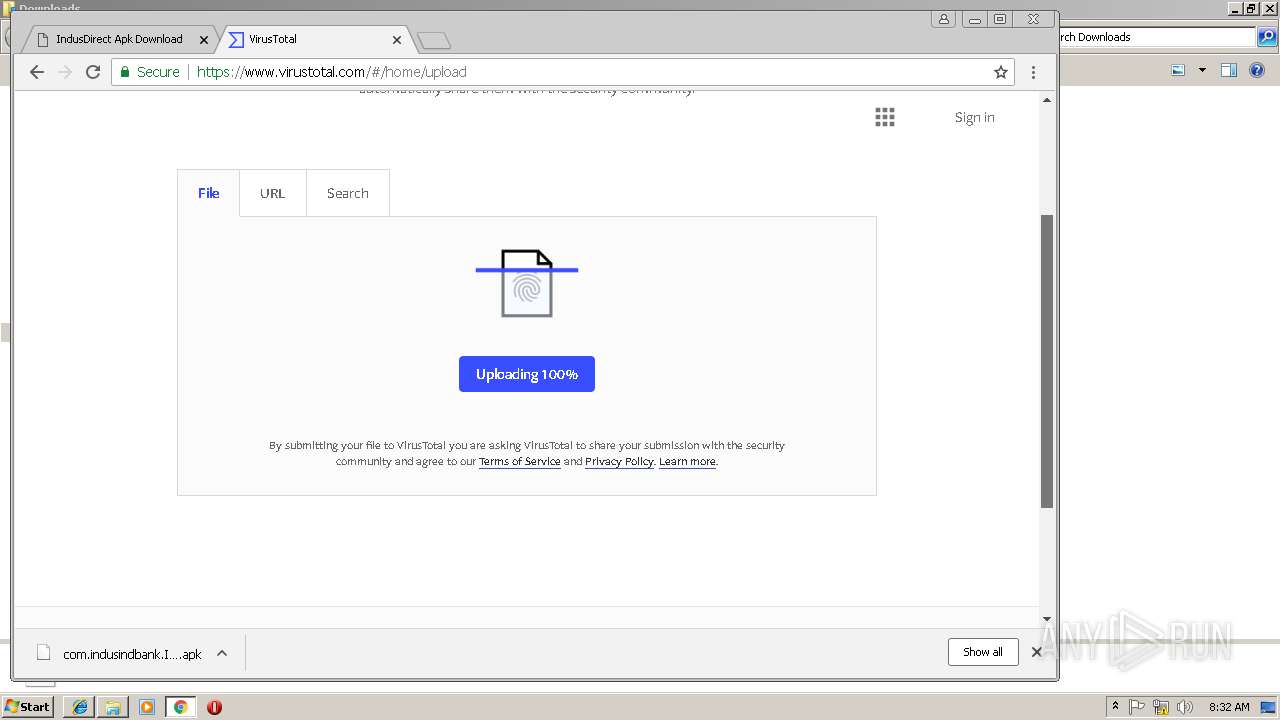The width and height of the screenshot is (1280, 720).
Task: Show all downloads
Action: tap(983, 652)
